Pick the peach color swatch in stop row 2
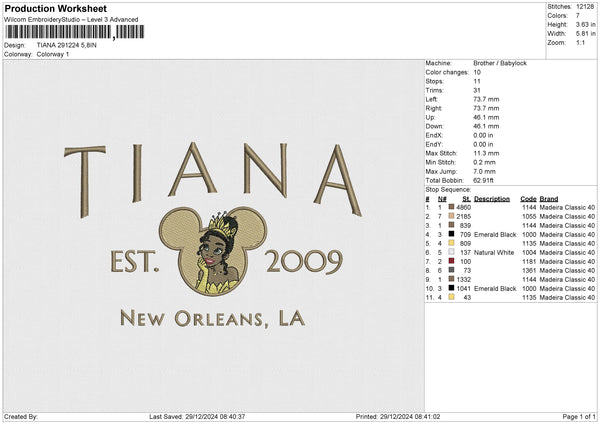The height and width of the screenshot is (424, 600). point(452,216)
